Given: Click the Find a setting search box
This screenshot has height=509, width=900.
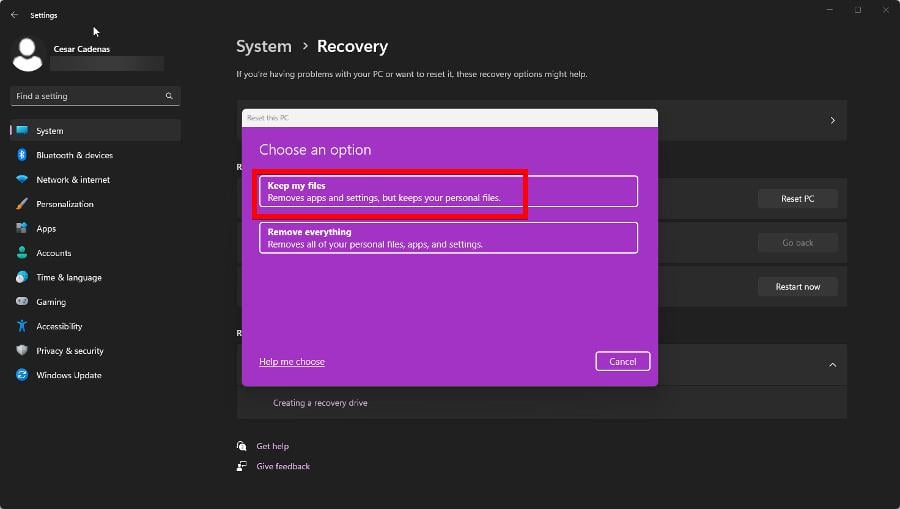Looking at the screenshot, I should [x=95, y=96].
